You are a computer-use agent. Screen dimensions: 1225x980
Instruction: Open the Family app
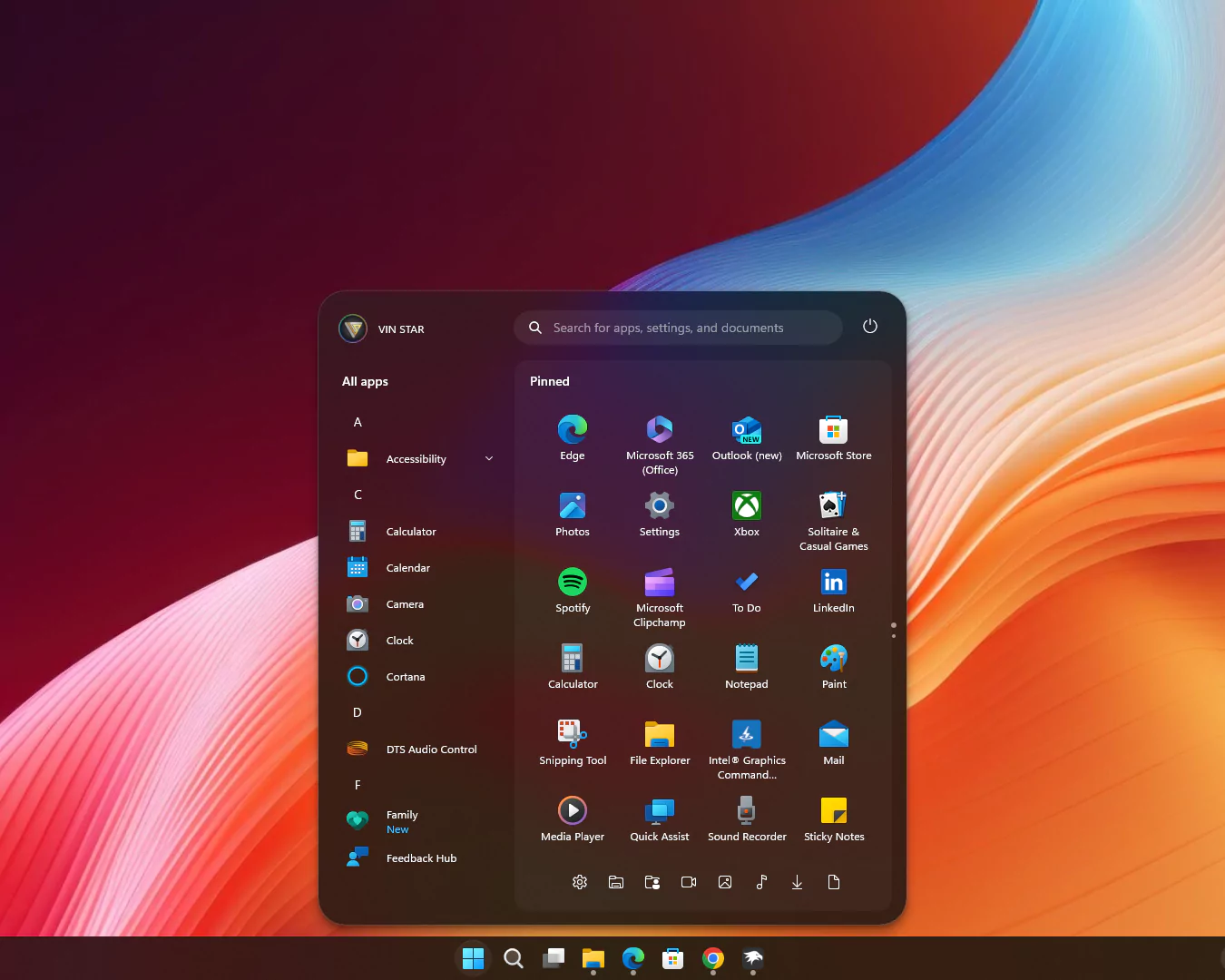coord(418,822)
